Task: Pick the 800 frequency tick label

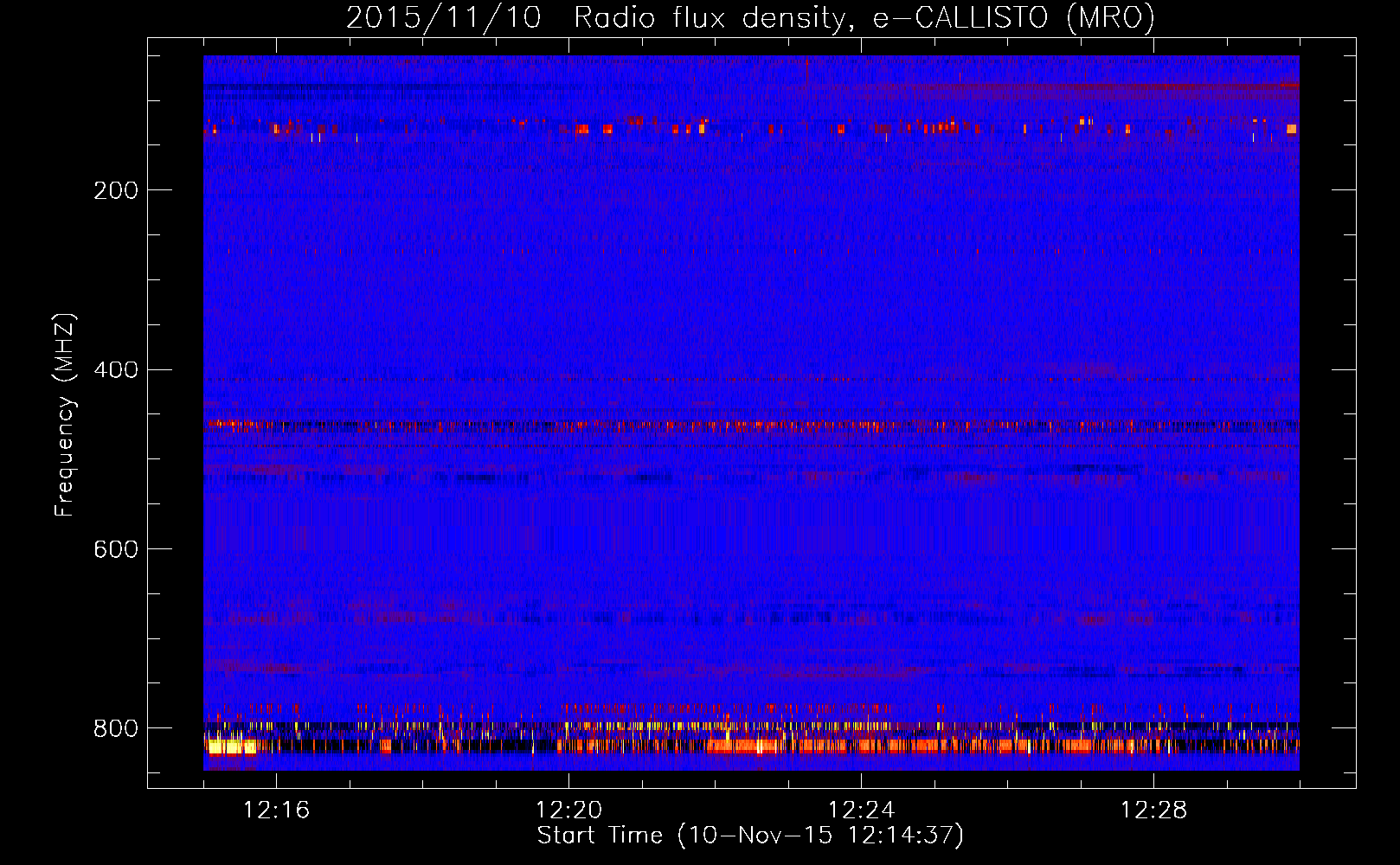Action: (x=116, y=728)
